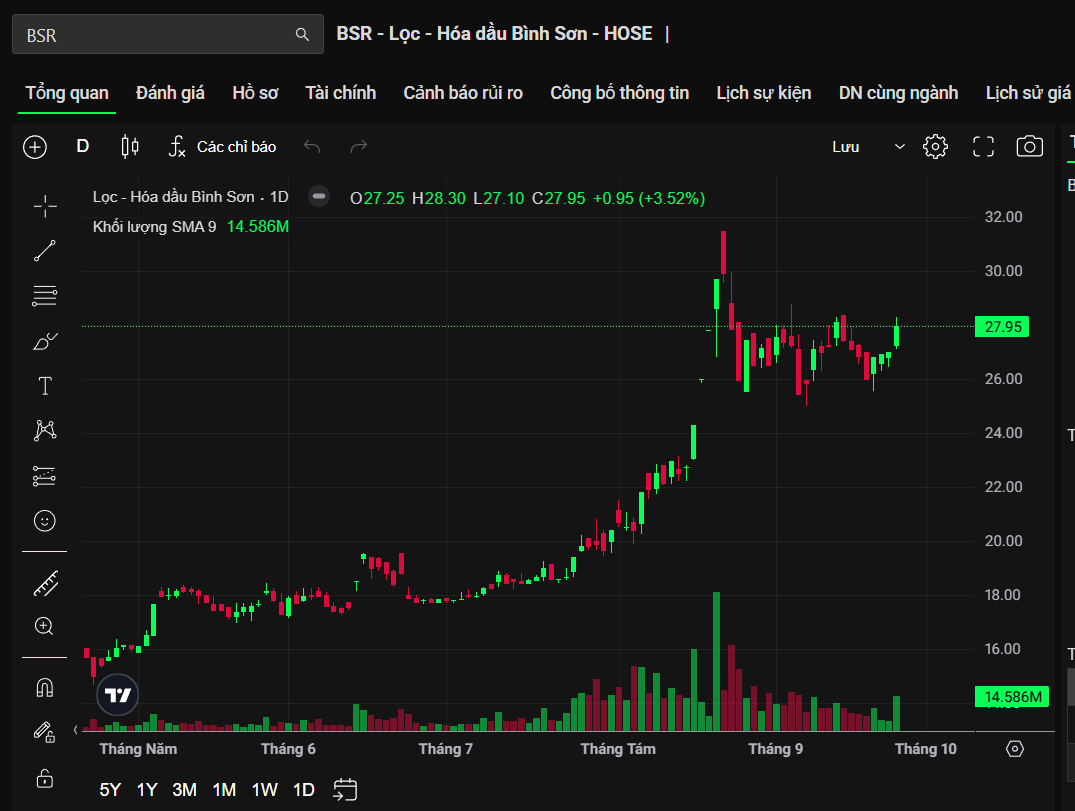Click the Khối lượng SMA 9 indicator label
Viewport: 1075px width, 811px height.
click(x=154, y=227)
